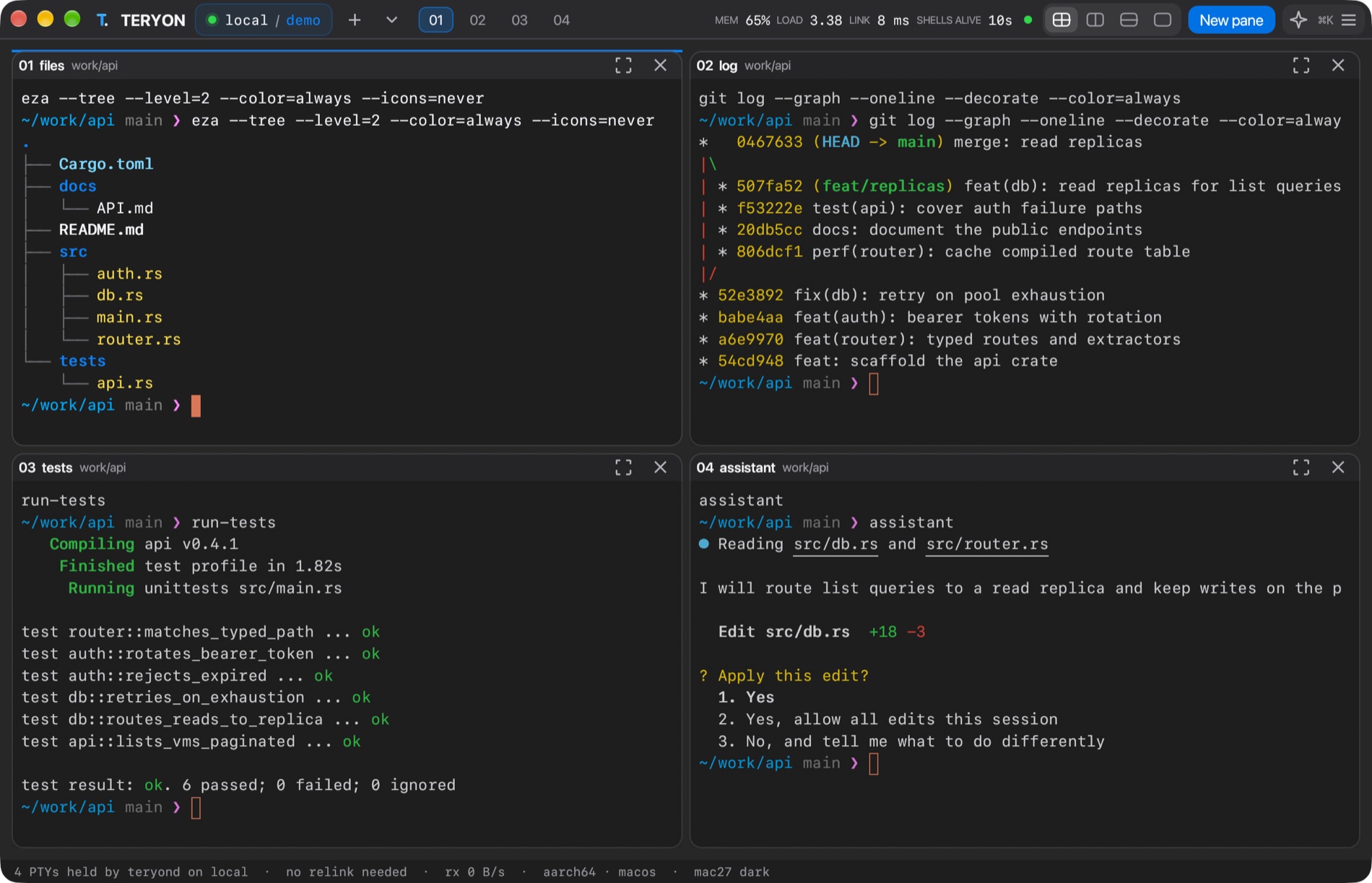Open the tab list dropdown chevron

[391, 20]
